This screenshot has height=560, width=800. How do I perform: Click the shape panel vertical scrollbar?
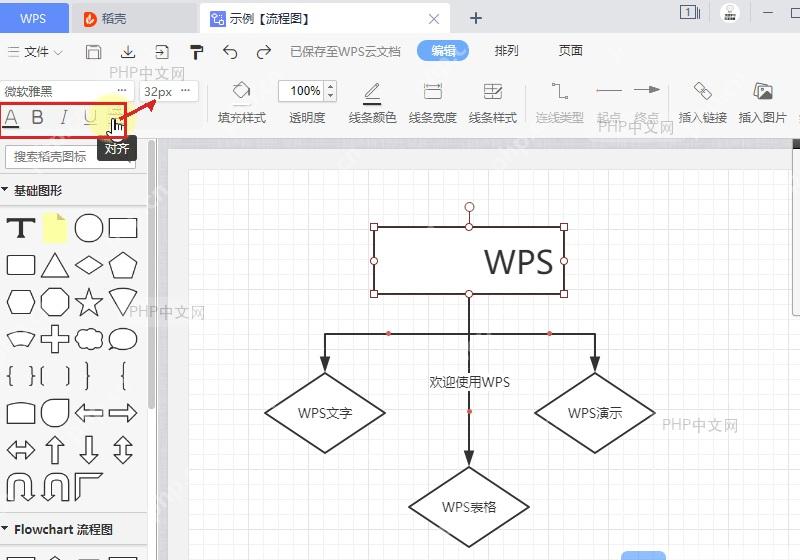coord(152,275)
